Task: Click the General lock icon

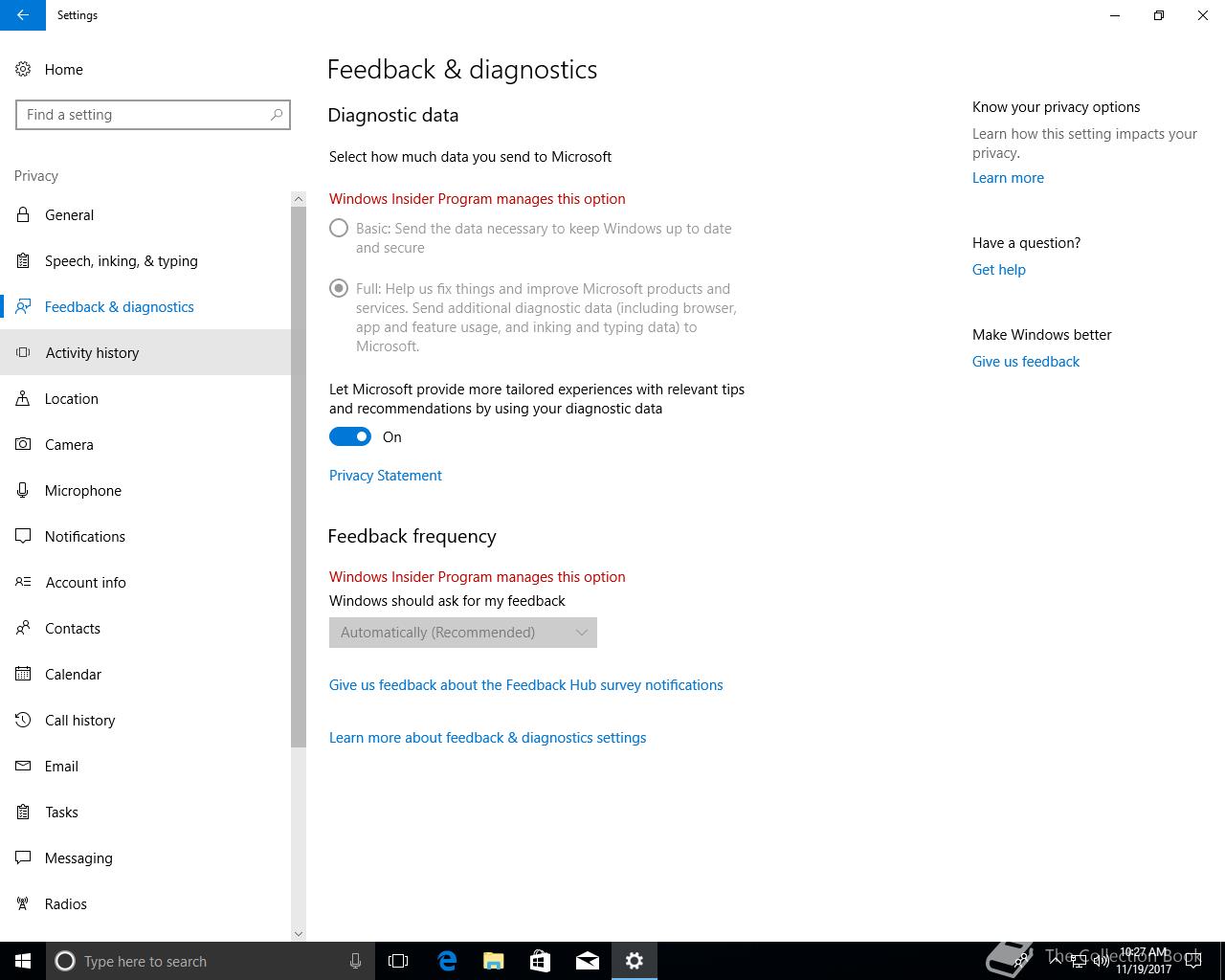Action: (x=23, y=214)
